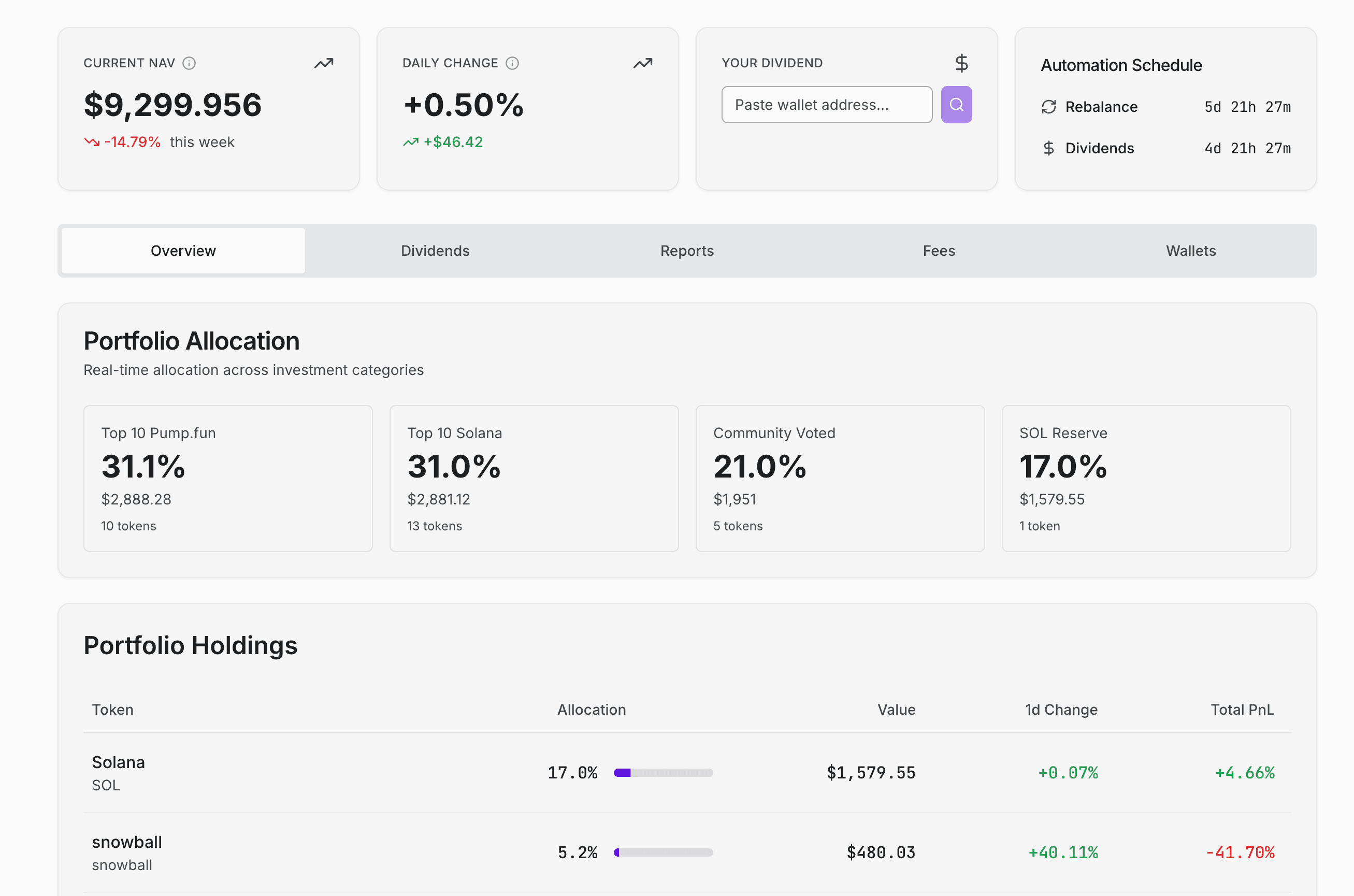The width and height of the screenshot is (1354, 896).
Task: Switch to the Dividends tab
Action: click(x=435, y=250)
